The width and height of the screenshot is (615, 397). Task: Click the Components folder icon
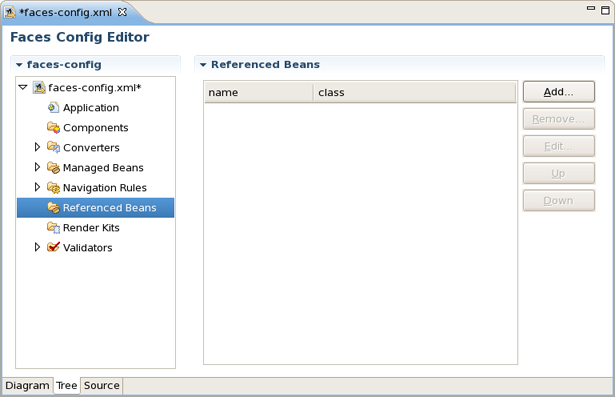click(x=53, y=127)
